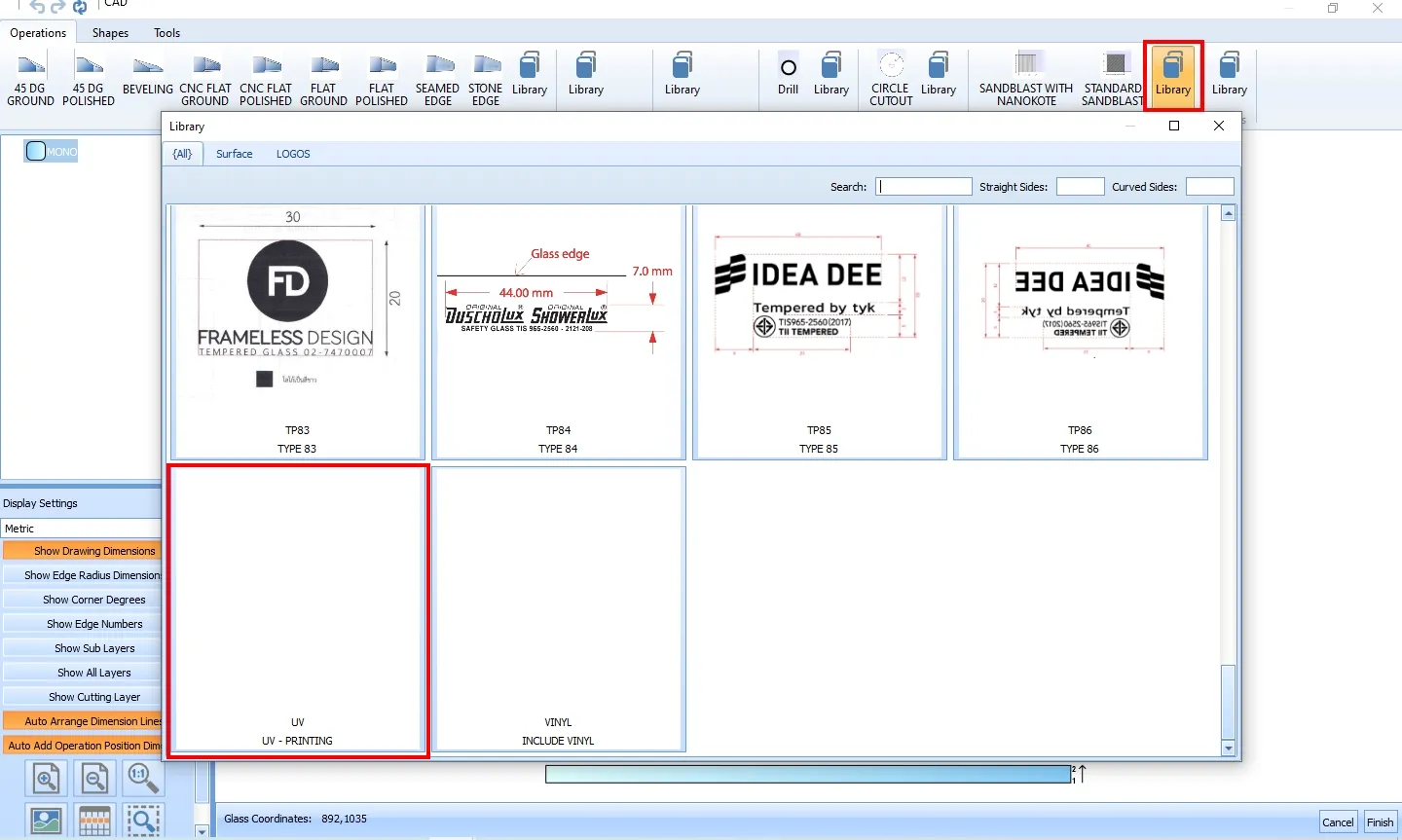Select the FLAT GROUND edge operation

pyautogui.click(x=323, y=80)
